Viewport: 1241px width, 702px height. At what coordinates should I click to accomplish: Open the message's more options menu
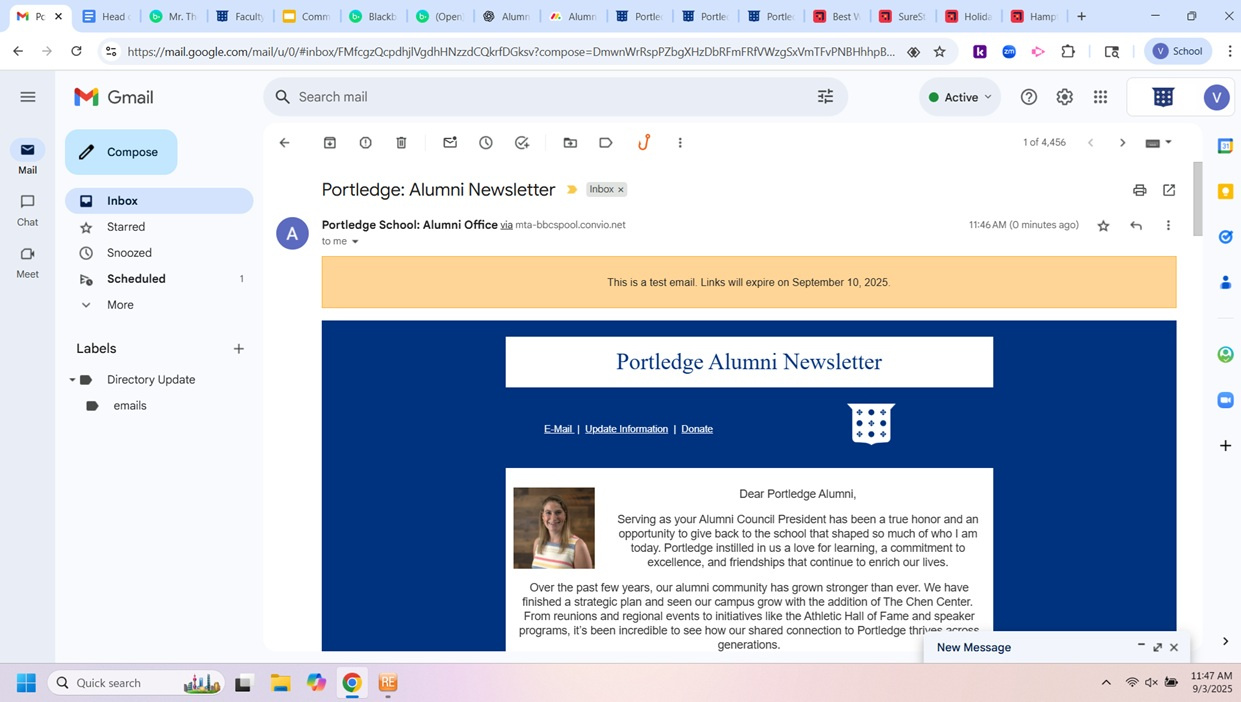1168,226
